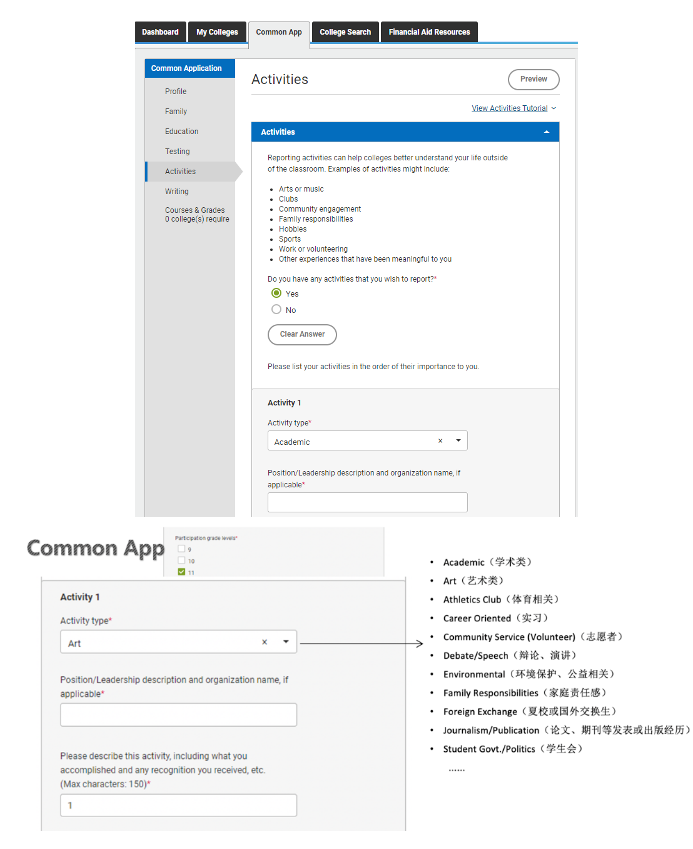This screenshot has width=693, height=849.
Task: Click the 'Journalism/Publication' list entry
Action: pos(566,730)
